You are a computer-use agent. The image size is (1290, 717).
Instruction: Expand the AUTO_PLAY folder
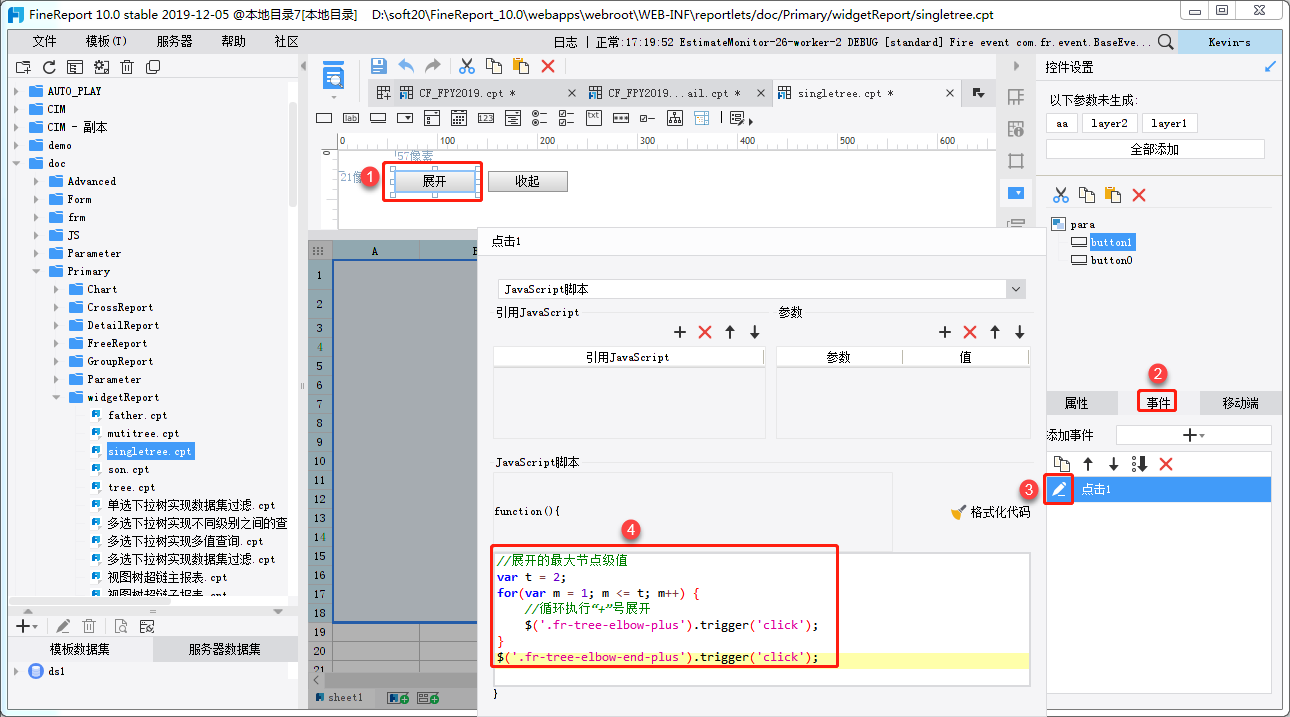click(x=17, y=91)
